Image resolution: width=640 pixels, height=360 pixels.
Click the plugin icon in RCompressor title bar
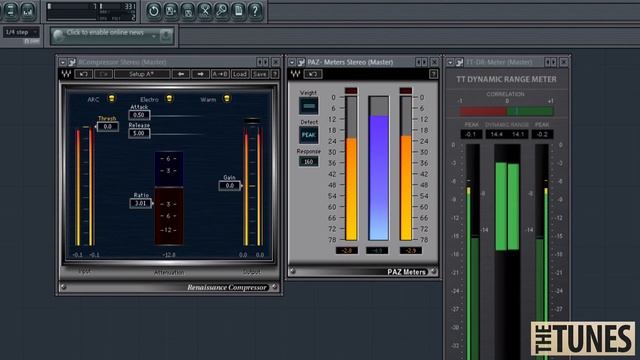[72, 62]
